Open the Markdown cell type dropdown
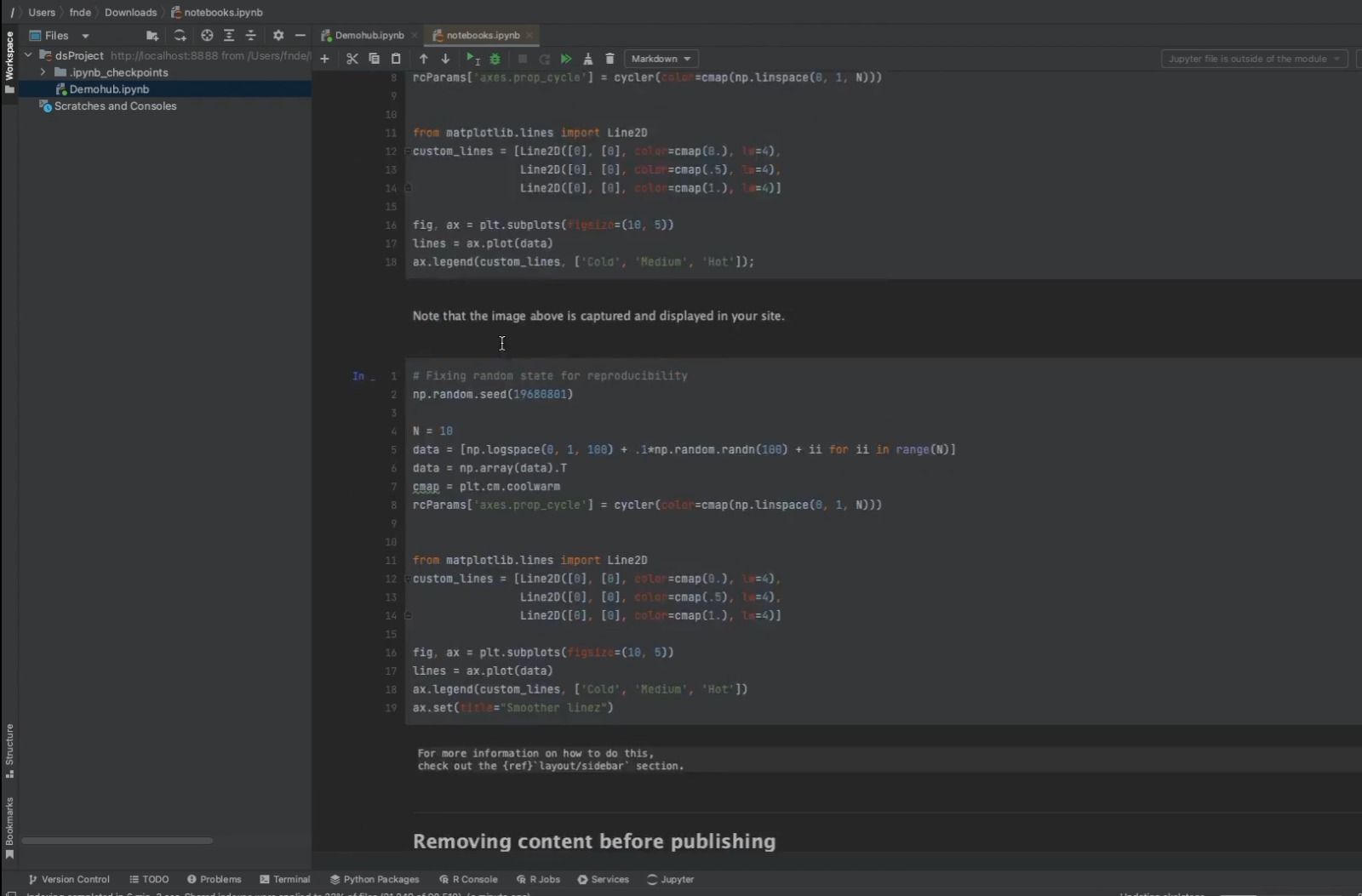 (x=661, y=59)
